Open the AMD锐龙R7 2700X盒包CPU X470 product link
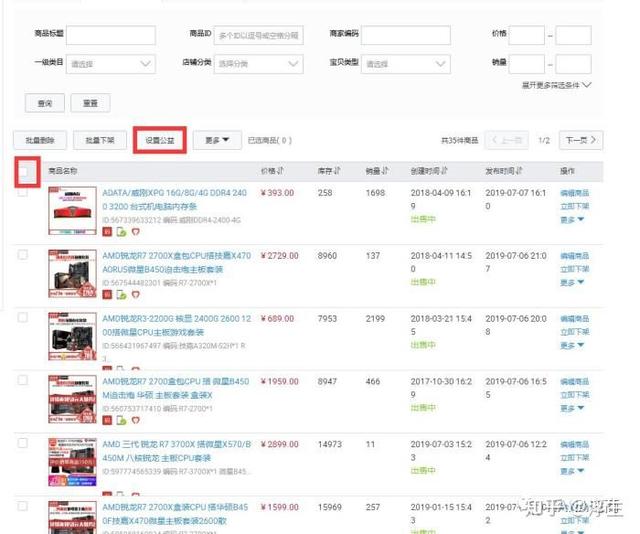This screenshot has height=534, width=640. [176, 263]
